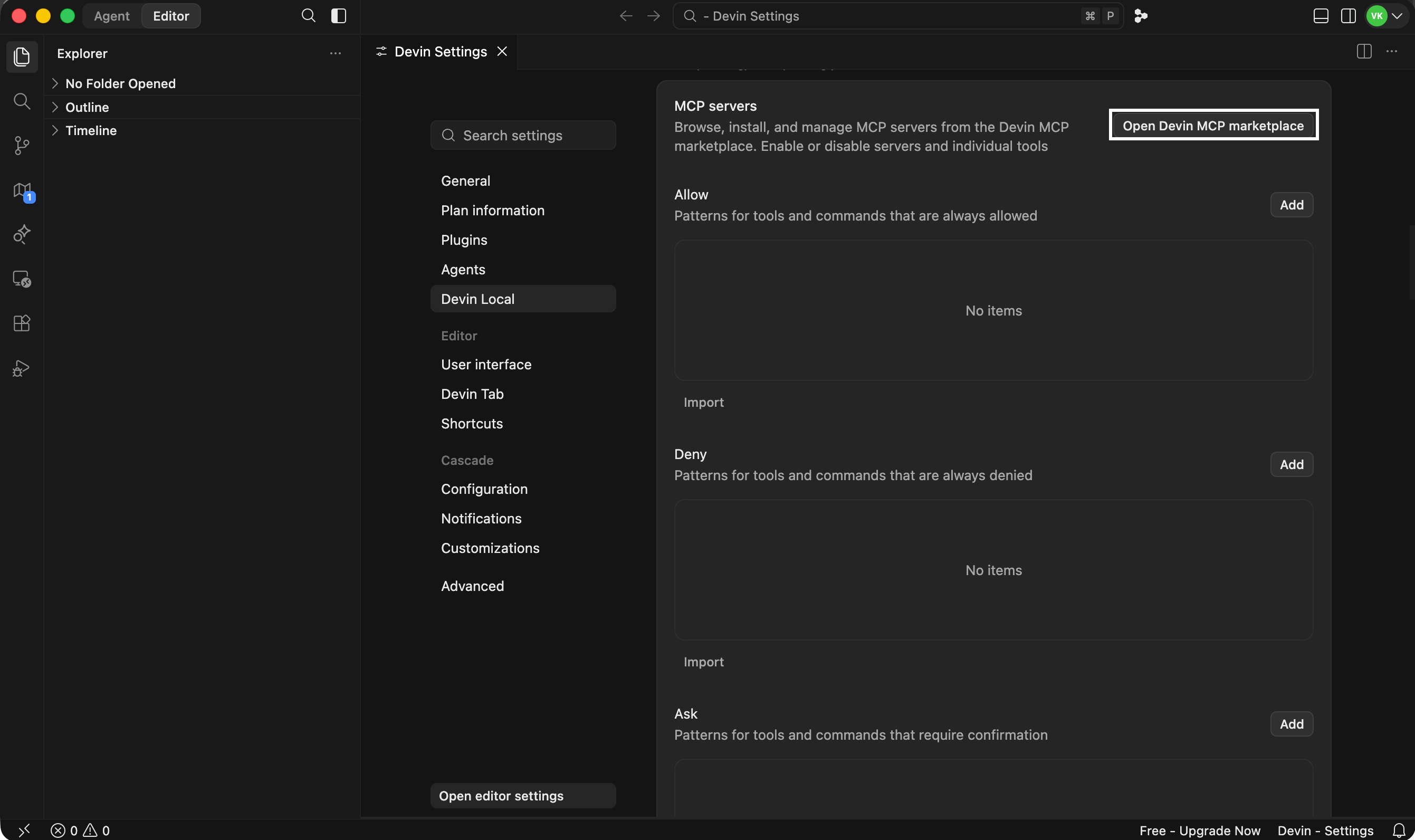Split the editor with the split icon
1415x840 pixels.
coord(1364,52)
